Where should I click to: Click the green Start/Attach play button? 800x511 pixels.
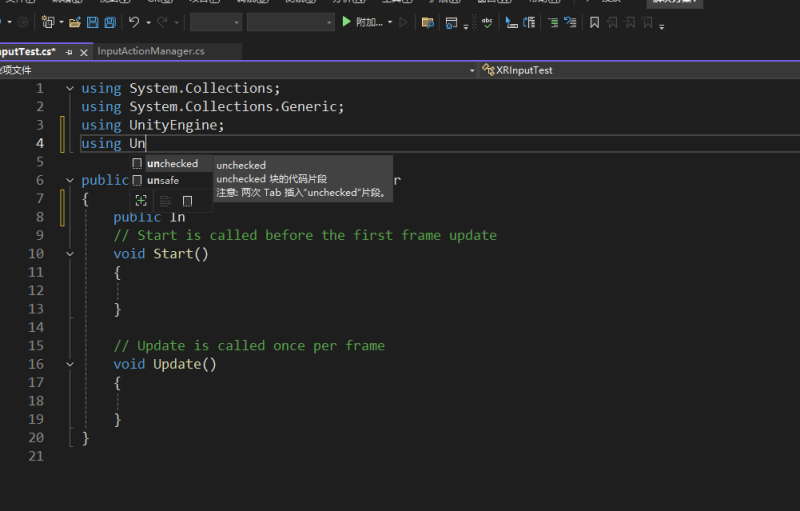tap(347, 22)
